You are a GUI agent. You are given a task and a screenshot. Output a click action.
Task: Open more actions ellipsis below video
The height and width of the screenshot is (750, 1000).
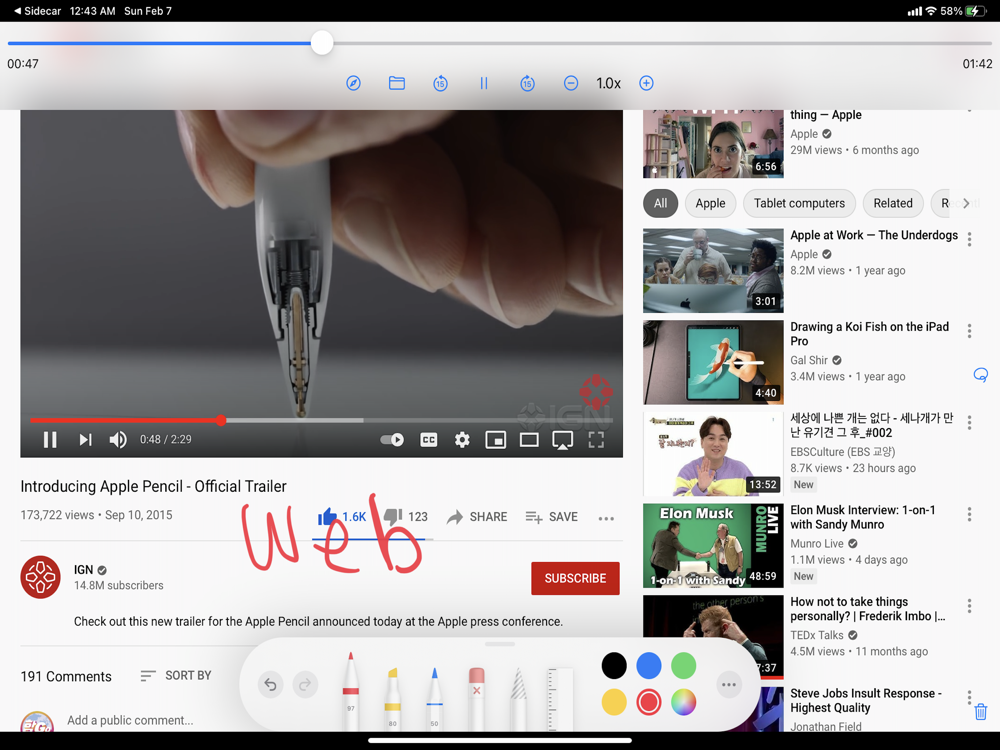point(606,518)
